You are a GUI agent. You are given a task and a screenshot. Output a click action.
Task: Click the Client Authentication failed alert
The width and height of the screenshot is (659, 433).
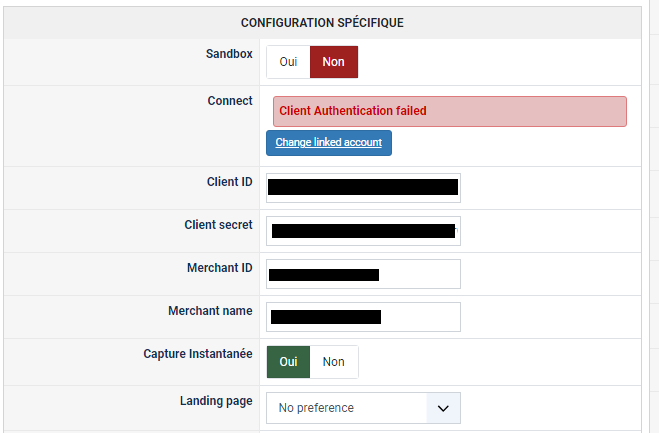coord(449,111)
